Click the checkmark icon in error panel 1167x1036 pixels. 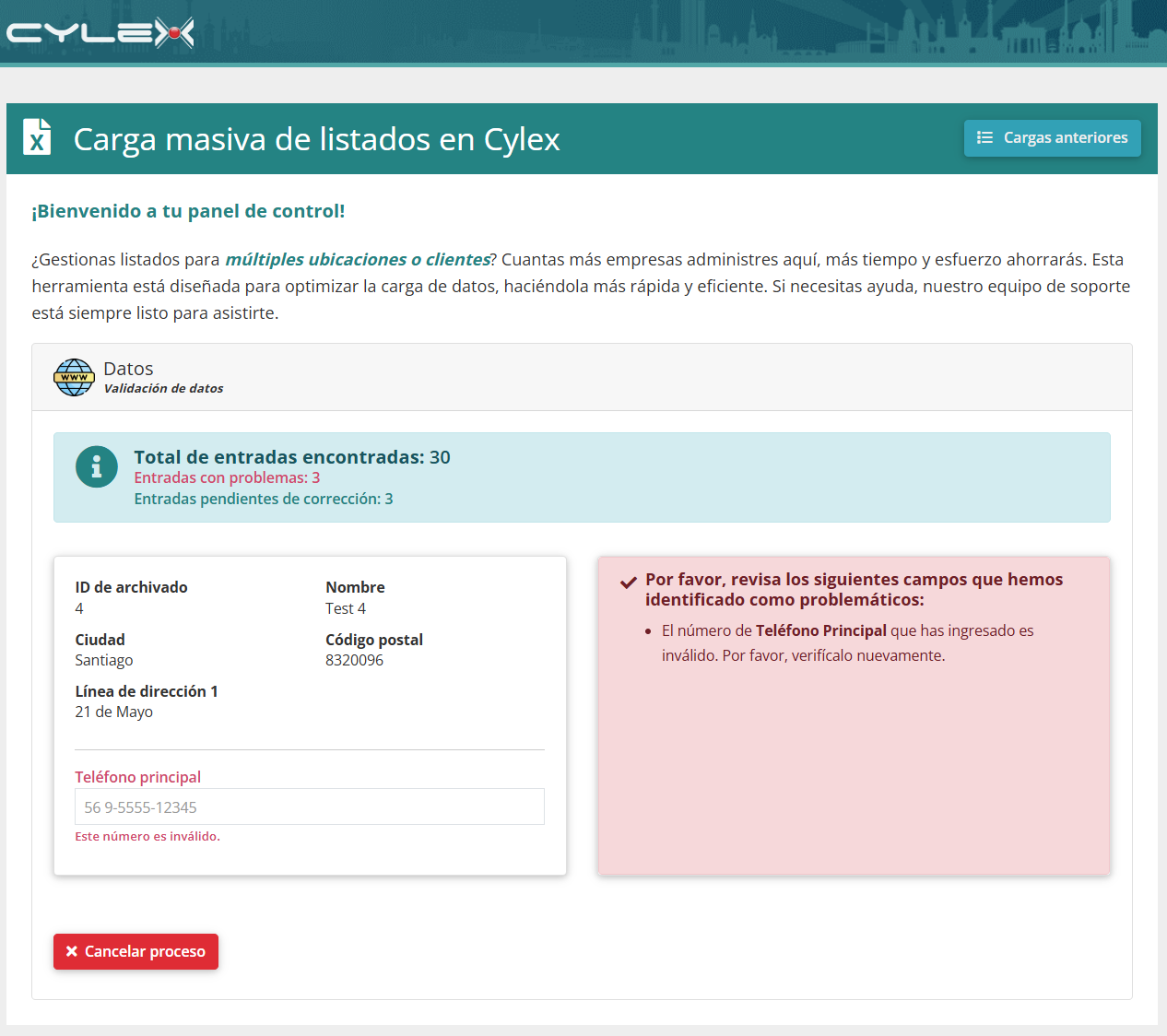pyautogui.click(x=629, y=583)
